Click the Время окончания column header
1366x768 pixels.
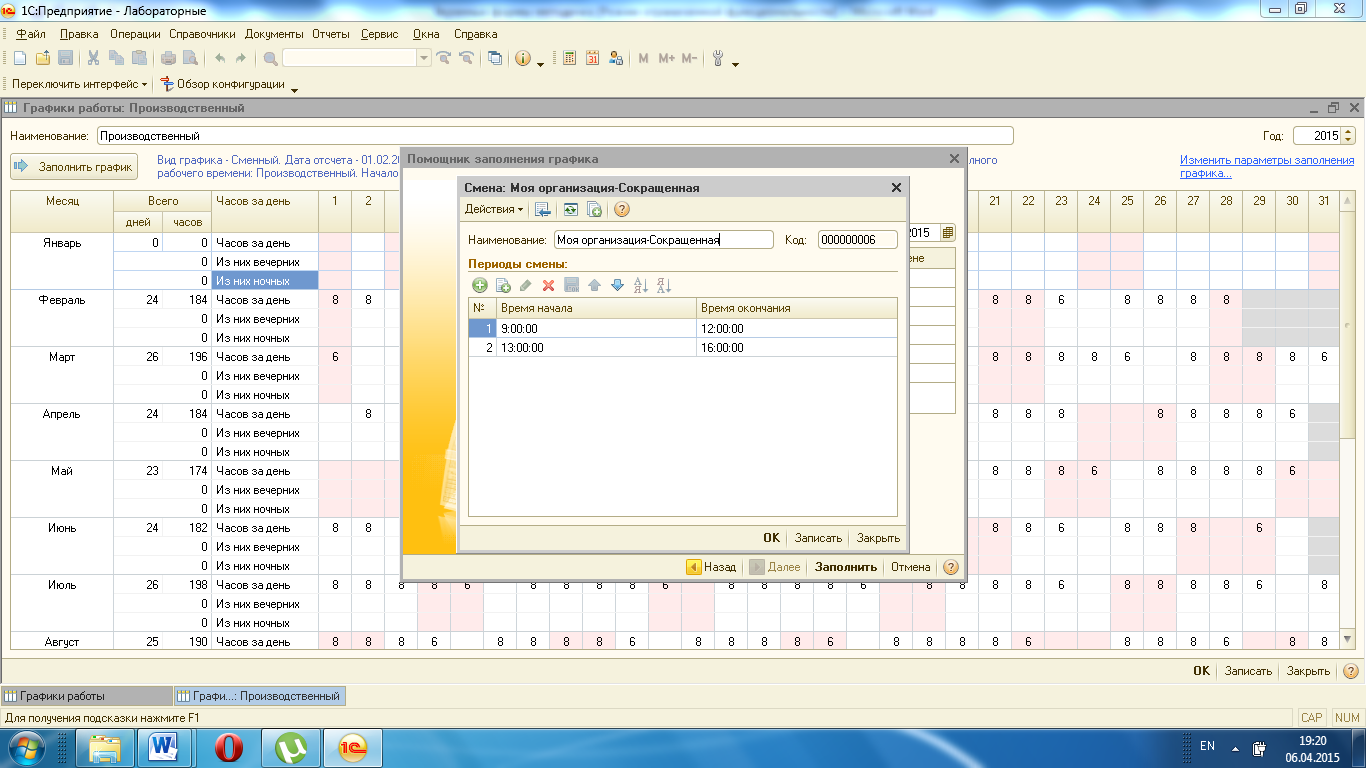(x=796, y=308)
